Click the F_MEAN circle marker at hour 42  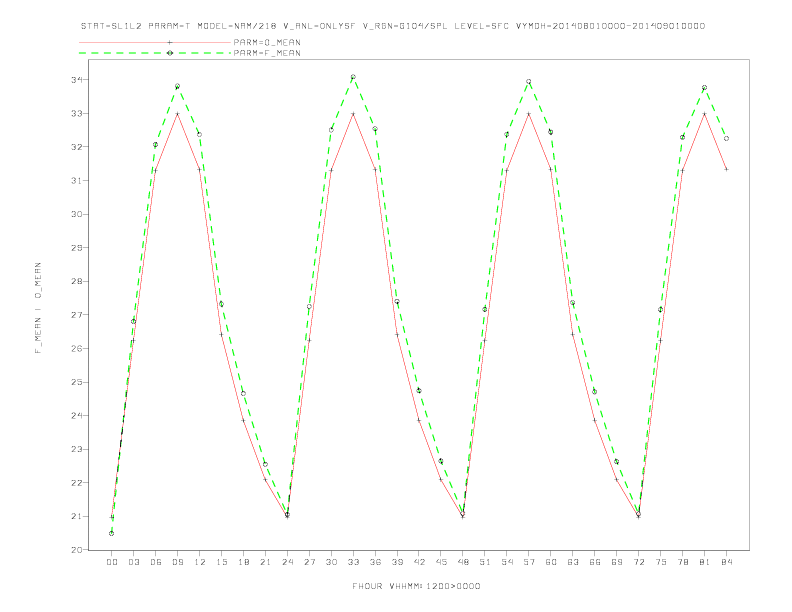(419, 390)
